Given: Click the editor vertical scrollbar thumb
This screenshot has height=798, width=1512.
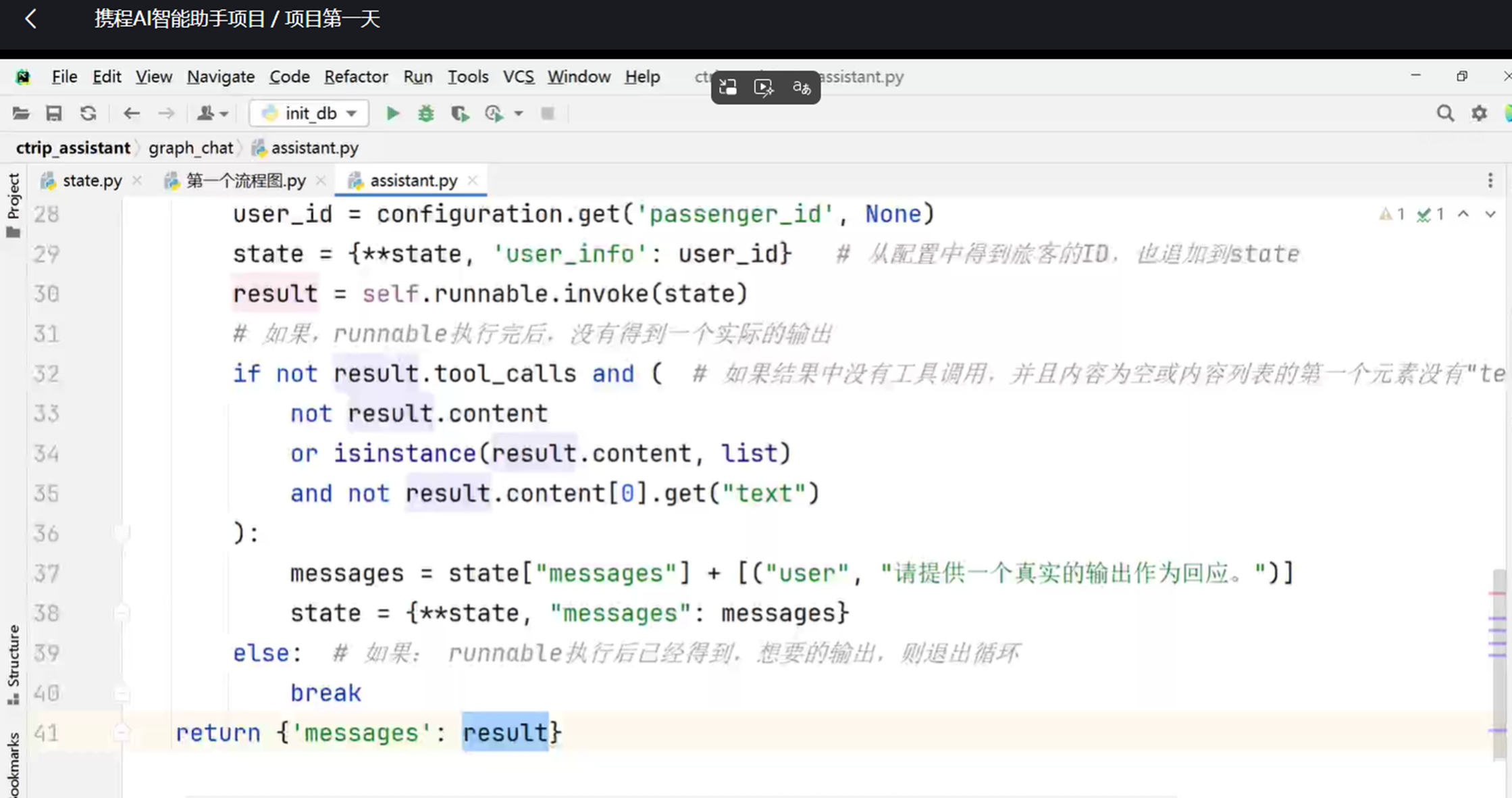Looking at the screenshot, I should click(x=1499, y=666).
